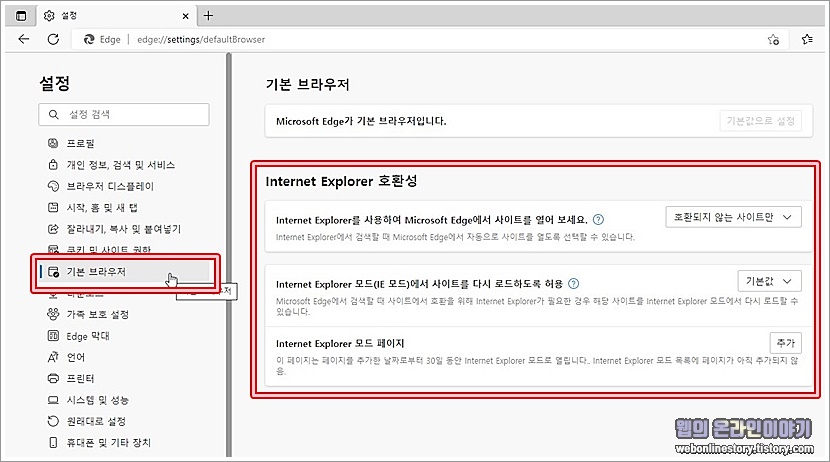Click the 프로필 icon in sidebar

(x=53, y=143)
